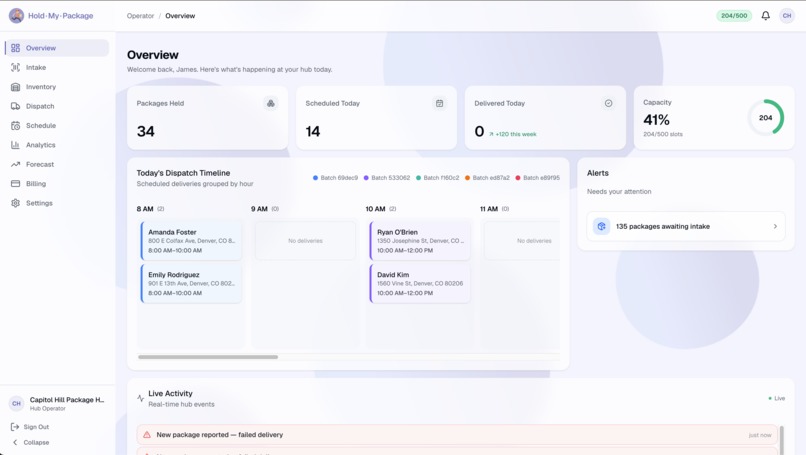Click the failed delivery warning triangle icon

(x=146, y=434)
